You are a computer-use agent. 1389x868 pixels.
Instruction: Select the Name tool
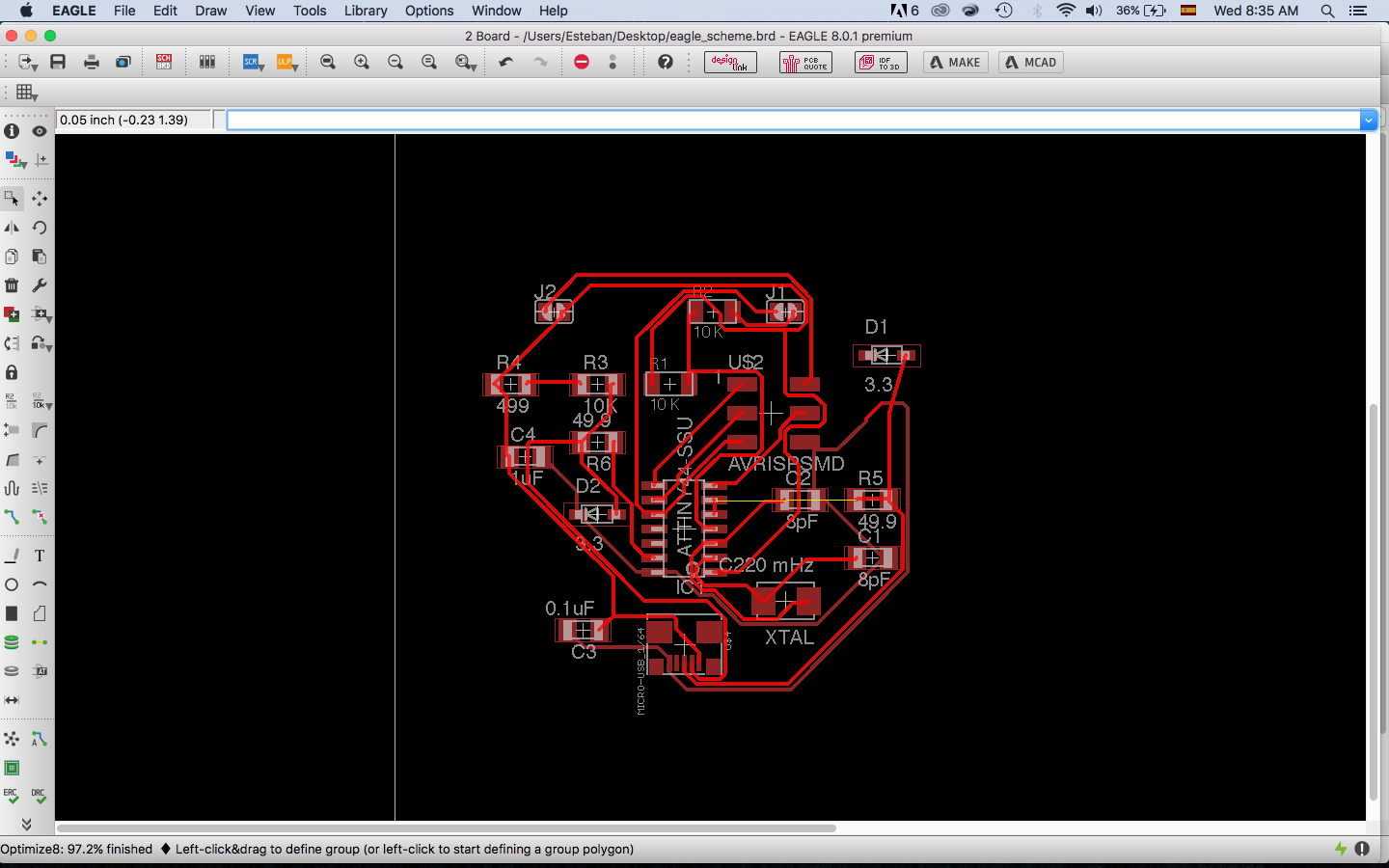pyautogui.click(x=12, y=401)
